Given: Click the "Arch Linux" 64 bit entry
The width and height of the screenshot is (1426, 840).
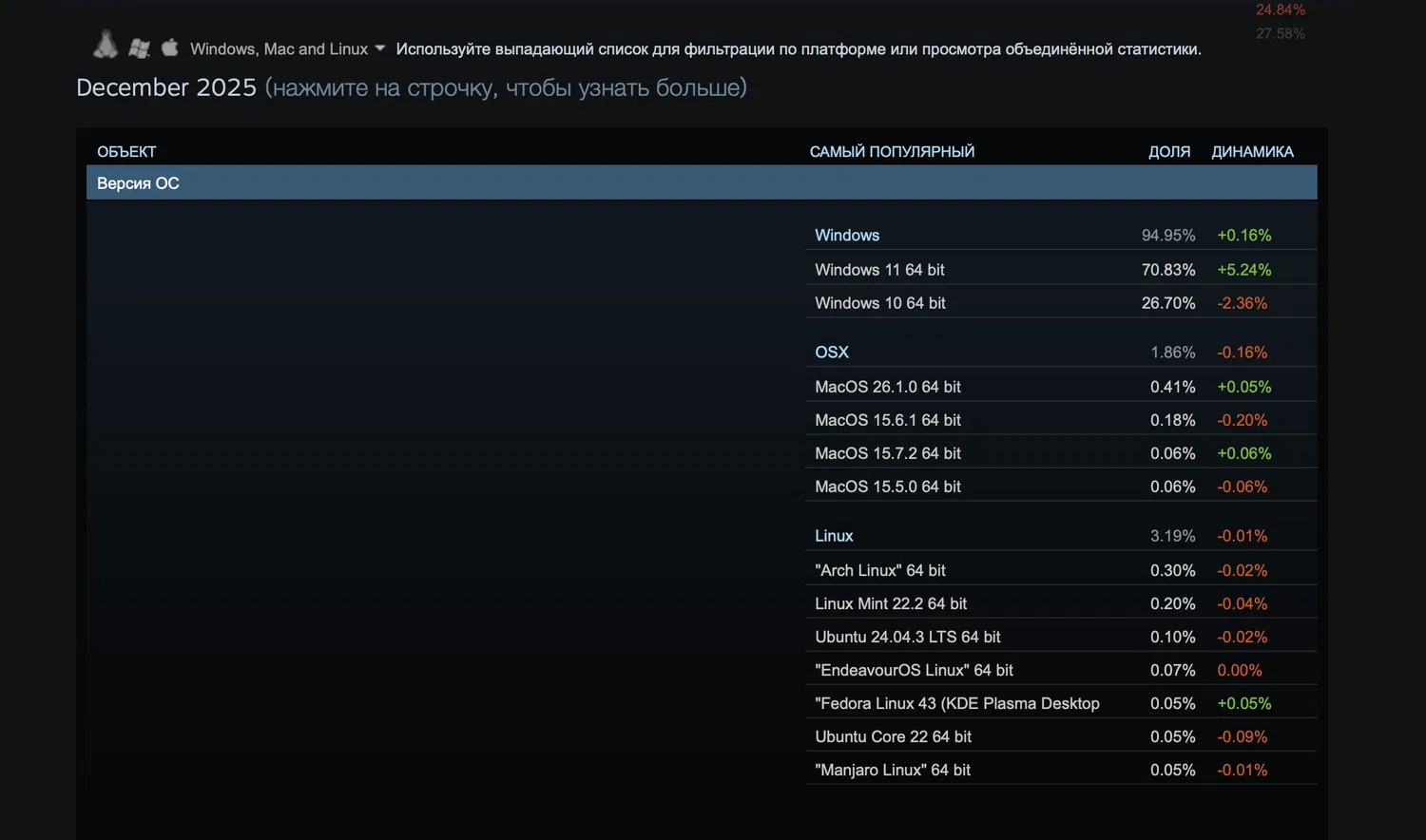Looking at the screenshot, I should pyautogui.click(x=880, y=570).
